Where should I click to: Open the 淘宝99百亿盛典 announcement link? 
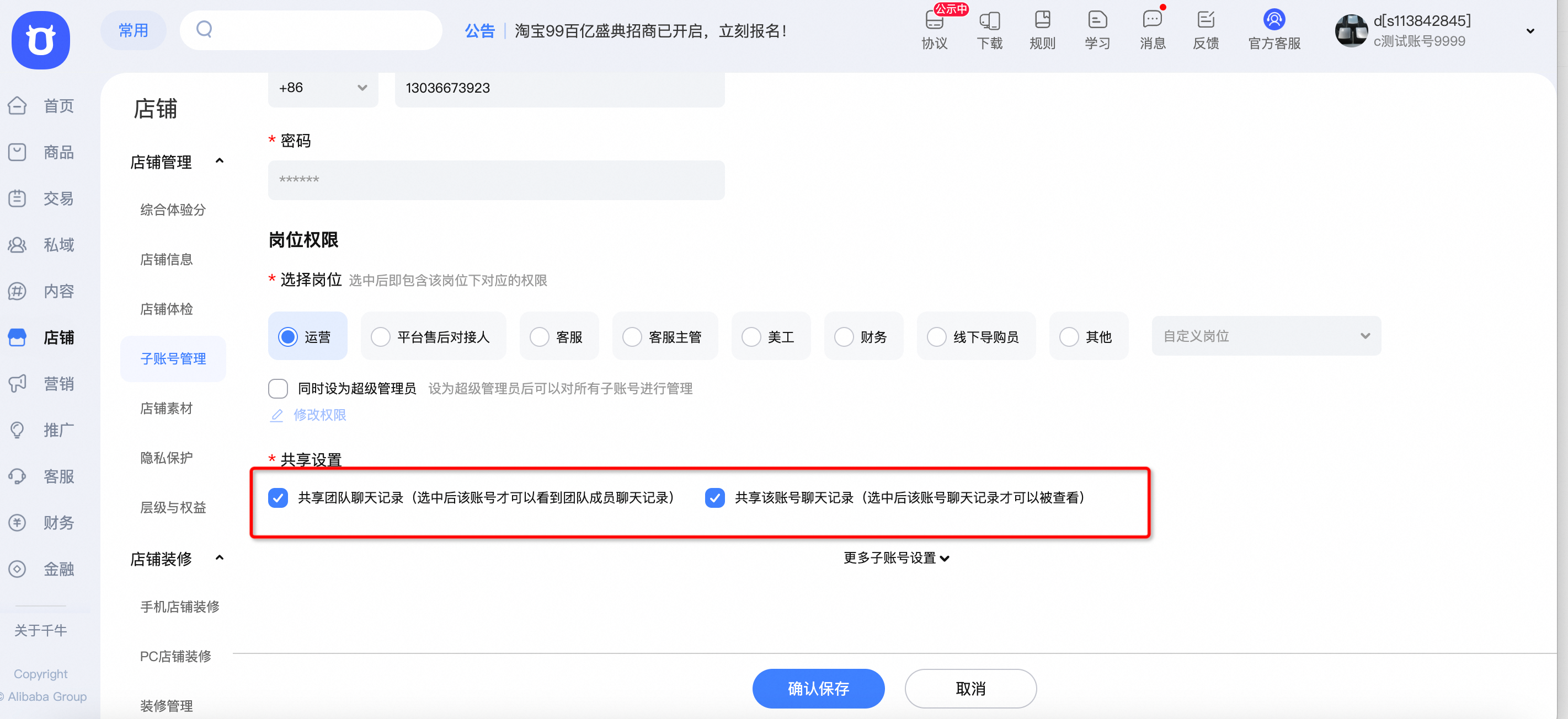click(650, 31)
